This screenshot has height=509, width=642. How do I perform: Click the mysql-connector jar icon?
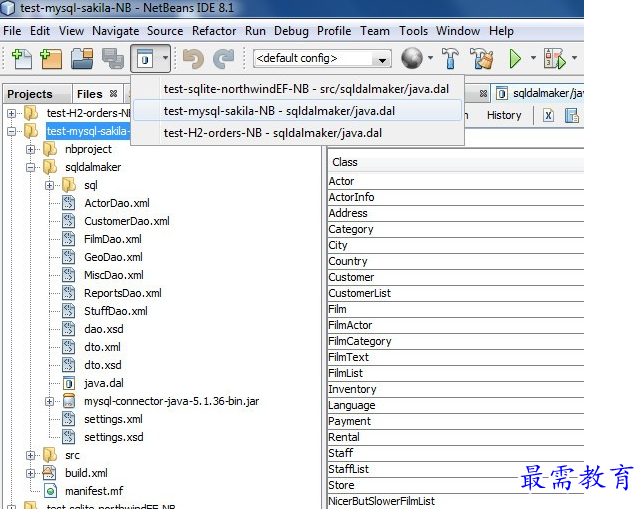point(69,401)
